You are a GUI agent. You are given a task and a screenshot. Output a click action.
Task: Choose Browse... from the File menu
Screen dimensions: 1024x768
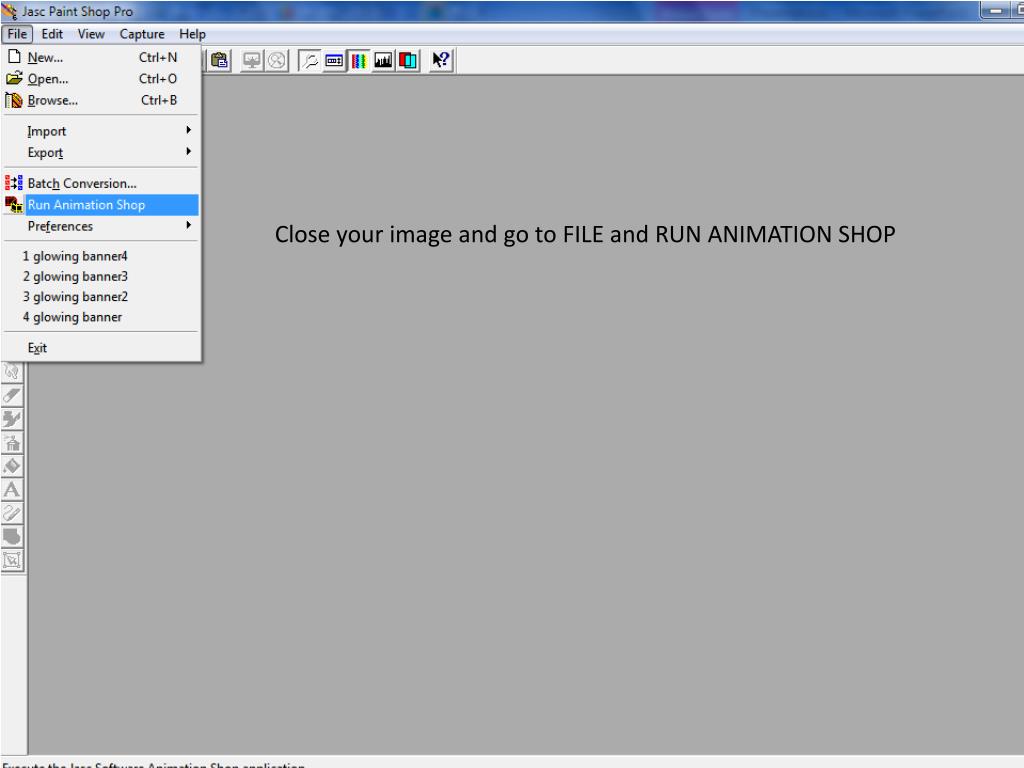click(x=101, y=101)
